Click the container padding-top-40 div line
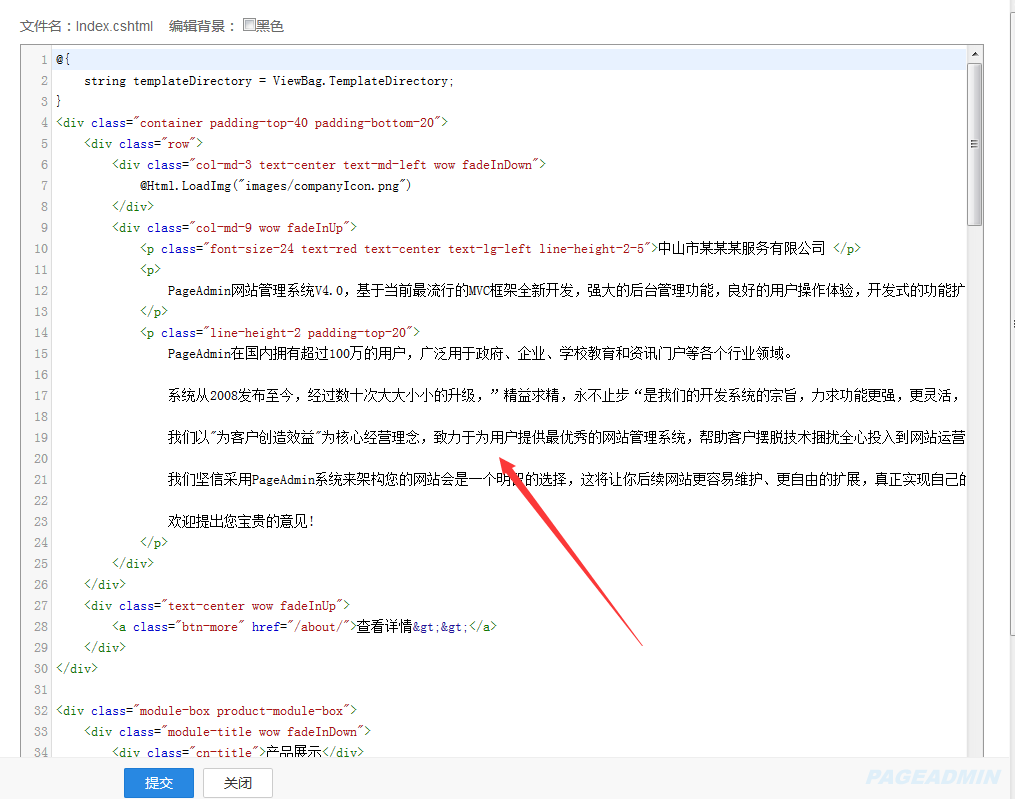The height and width of the screenshot is (799, 1015). (x=252, y=122)
